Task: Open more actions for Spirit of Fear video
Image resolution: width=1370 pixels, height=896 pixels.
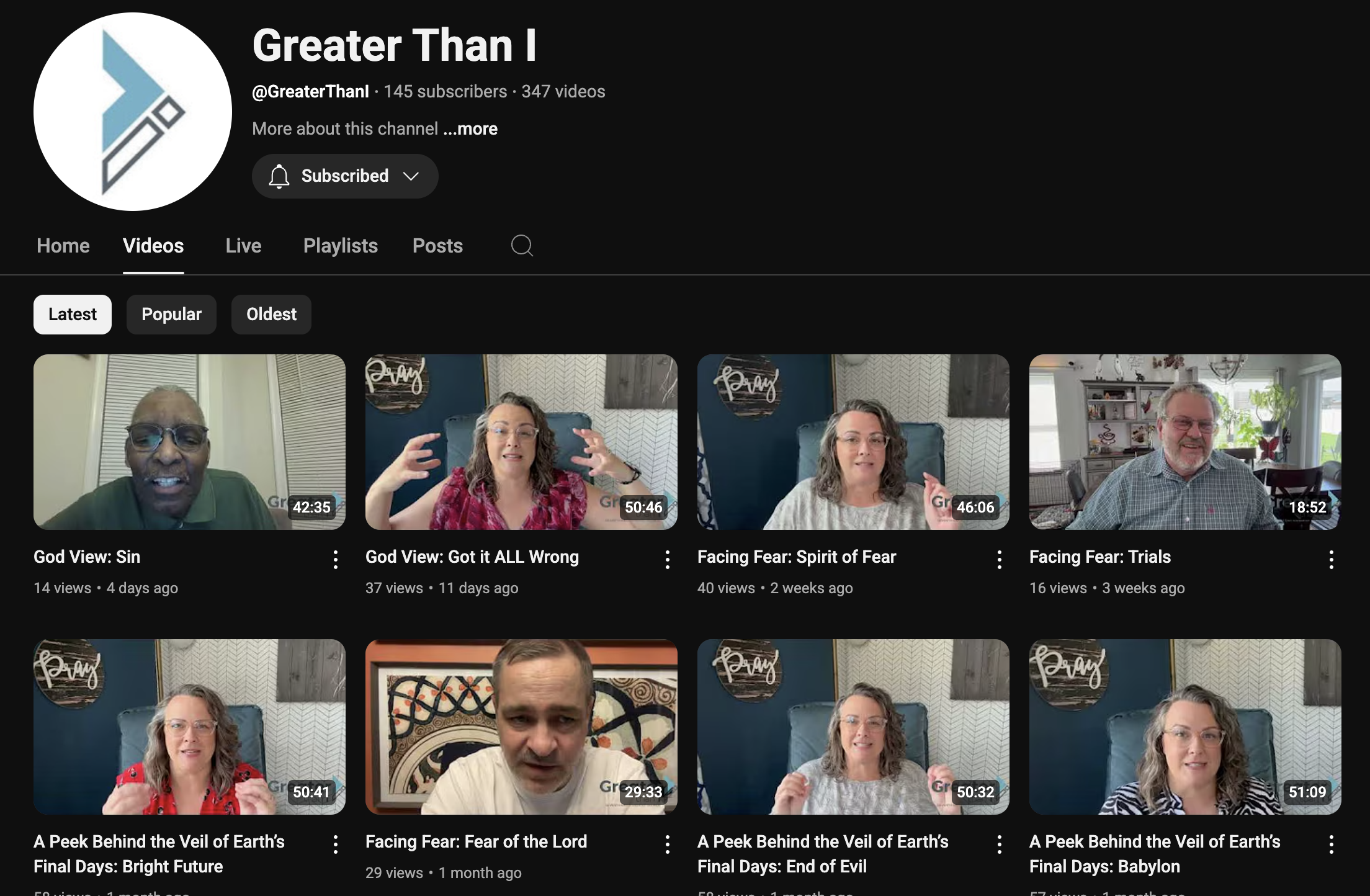Action: click(999, 560)
